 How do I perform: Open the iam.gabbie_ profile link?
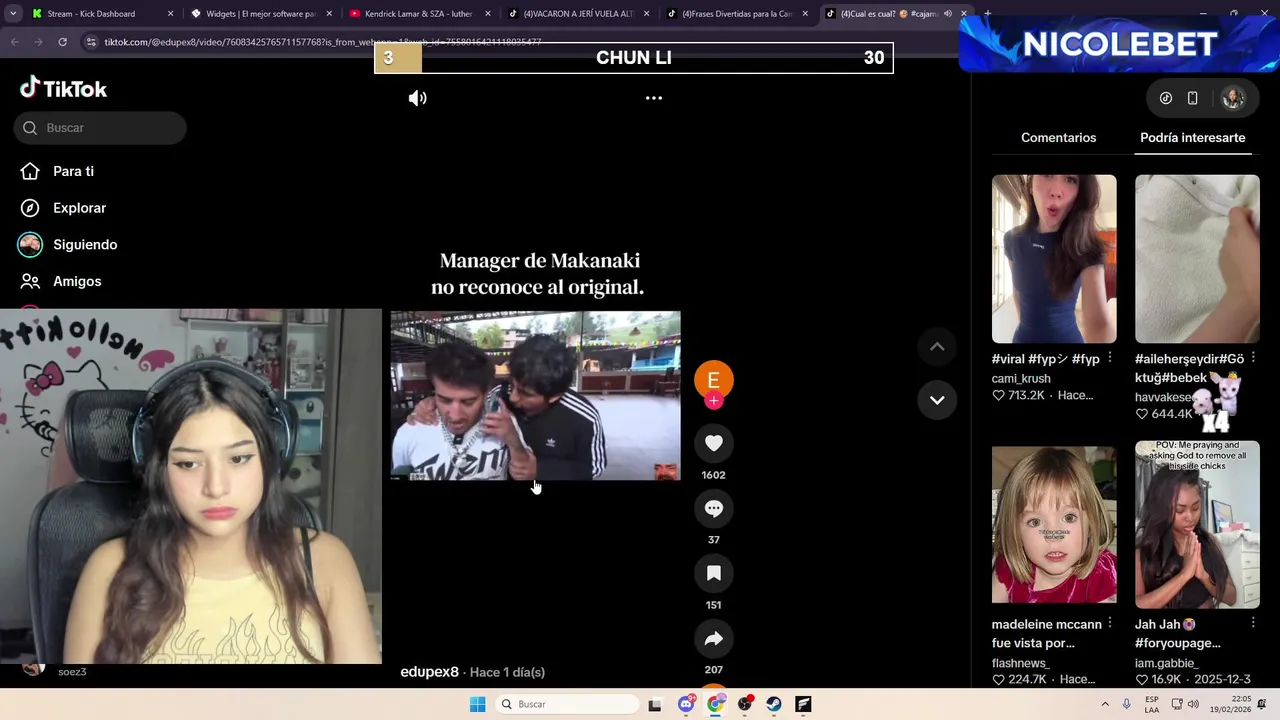point(1166,663)
